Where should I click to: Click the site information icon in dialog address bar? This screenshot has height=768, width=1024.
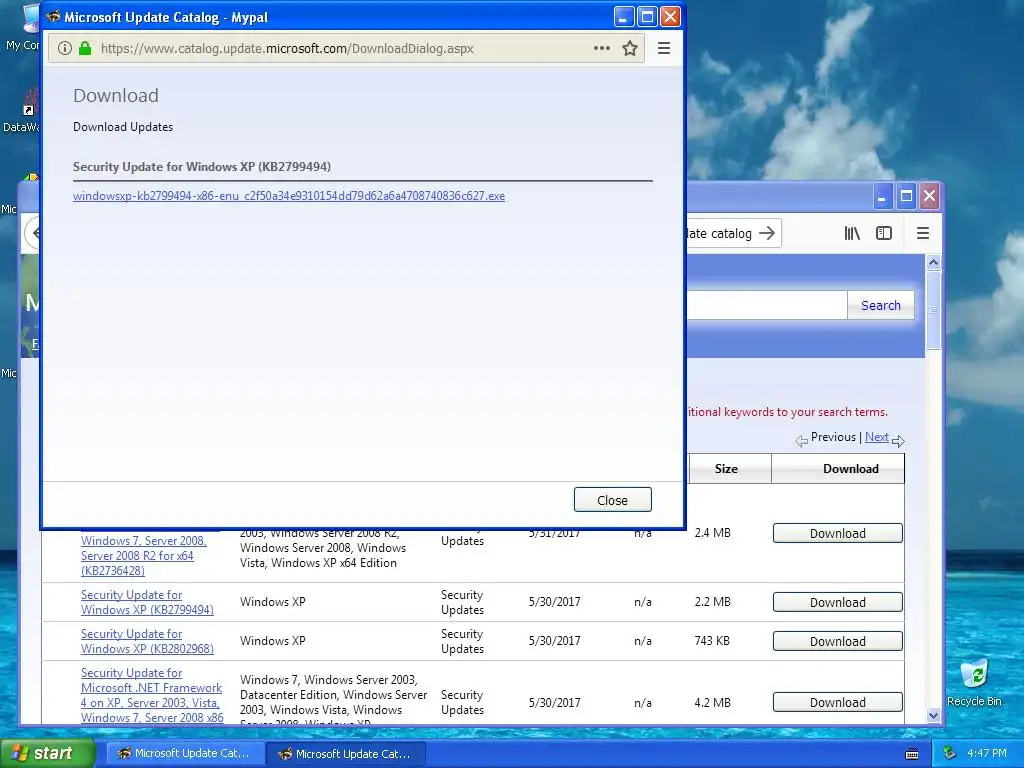[65, 48]
